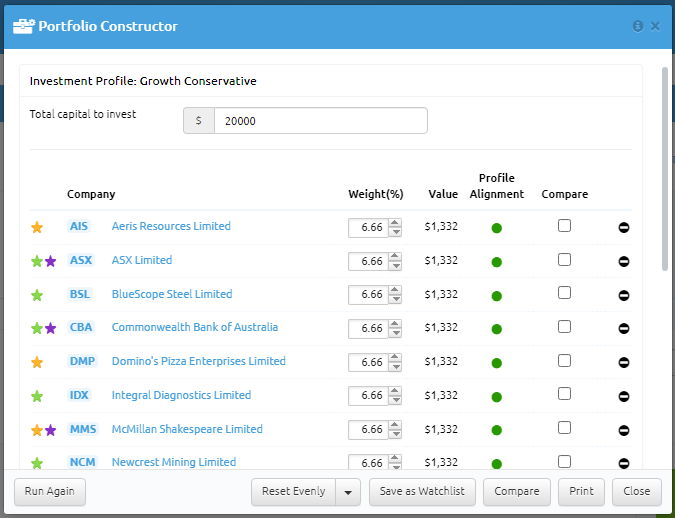Tick the Compare checkbox for BlueScope Steel
675x518 pixels.
pyautogui.click(x=564, y=293)
